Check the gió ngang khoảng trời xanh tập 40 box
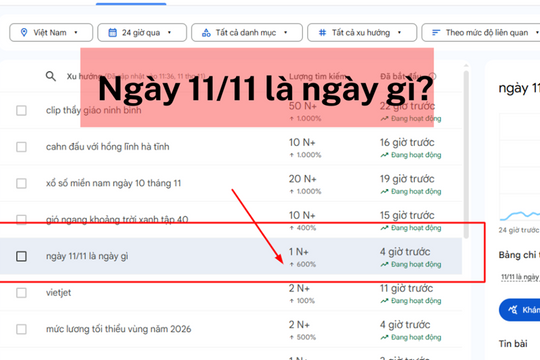Image resolution: width=540 pixels, height=360 pixels. click(x=21, y=220)
